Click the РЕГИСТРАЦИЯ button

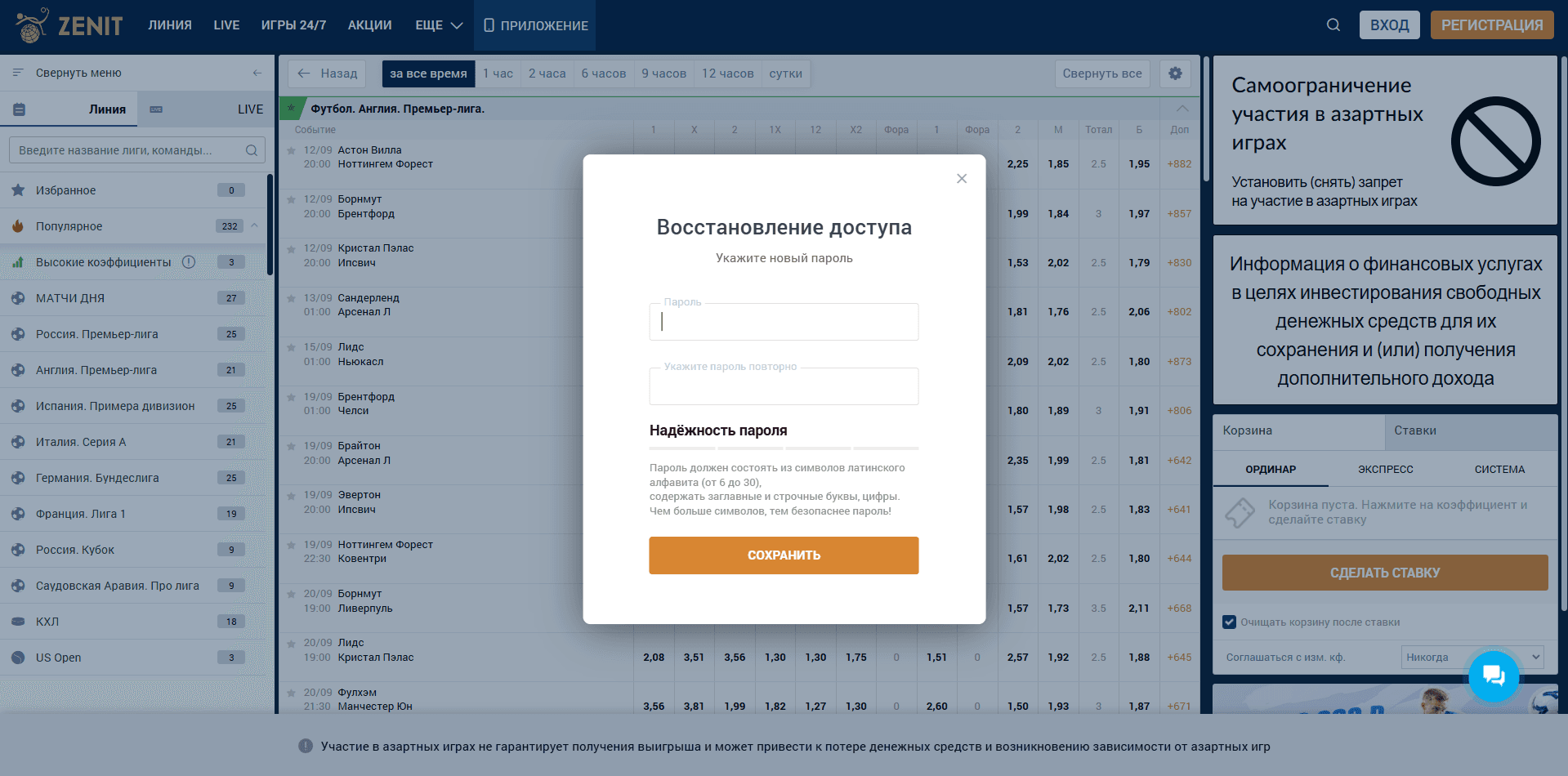tap(1492, 25)
